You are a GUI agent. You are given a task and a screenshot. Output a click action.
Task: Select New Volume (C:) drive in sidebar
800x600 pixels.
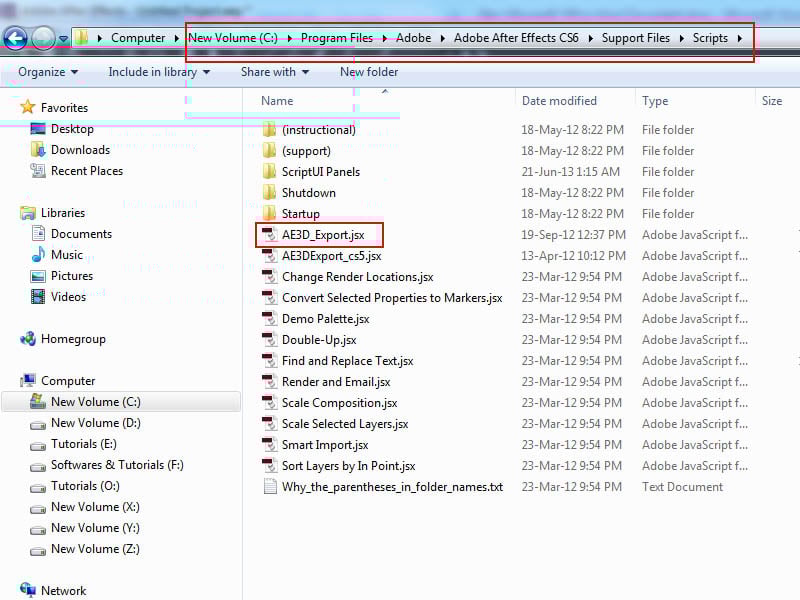pyautogui.click(x=121, y=402)
